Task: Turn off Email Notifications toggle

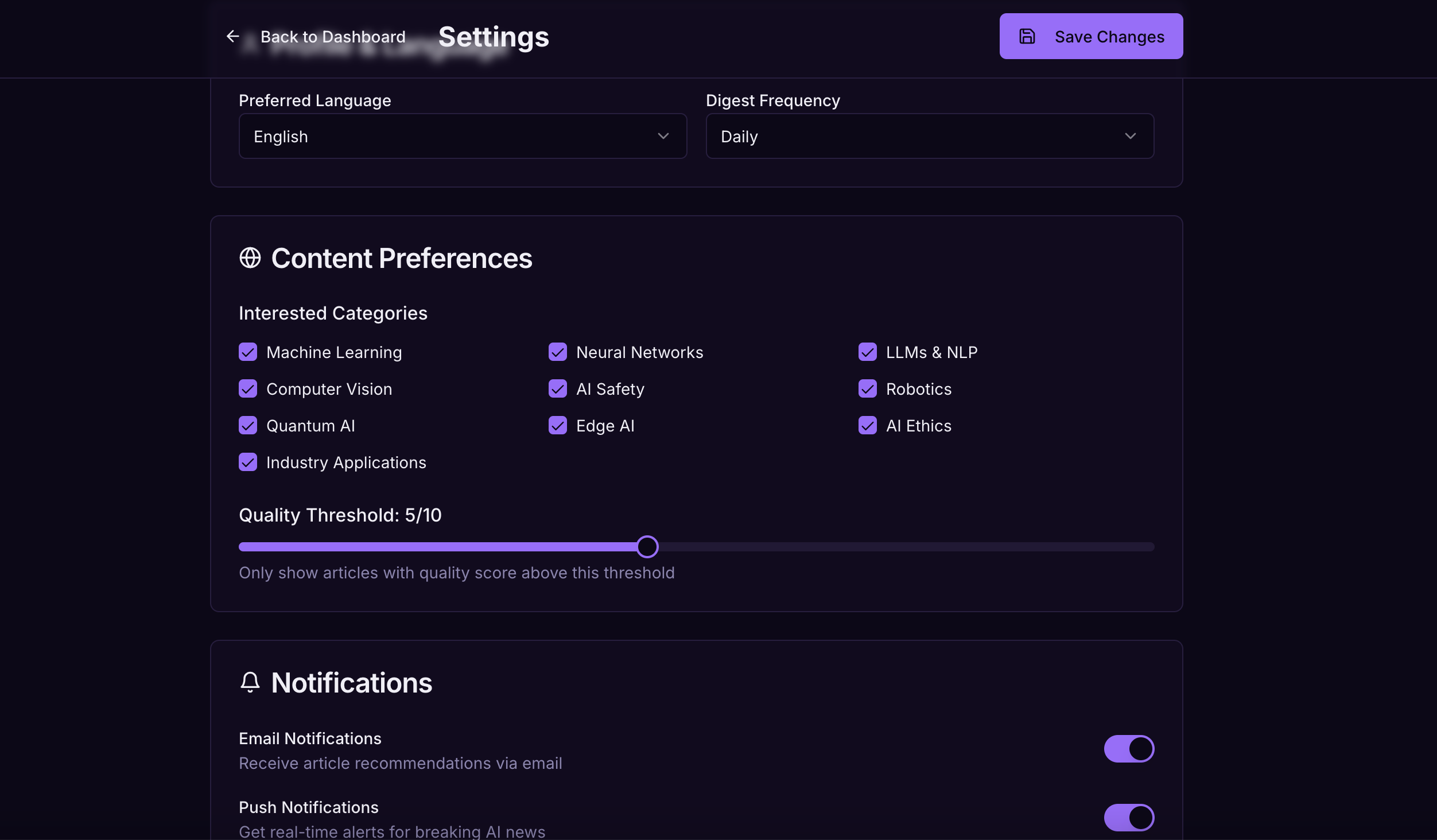Action: coord(1129,749)
